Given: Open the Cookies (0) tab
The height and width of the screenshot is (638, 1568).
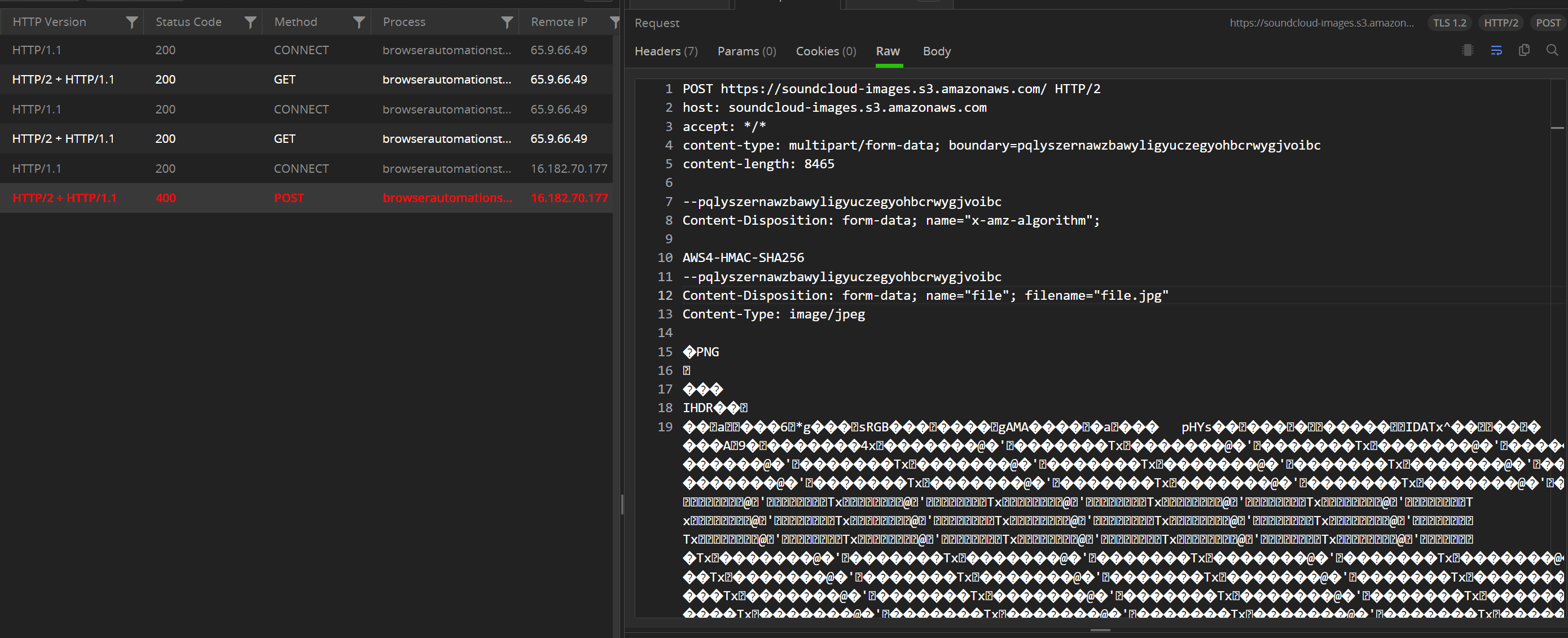Looking at the screenshot, I should click(x=825, y=51).
